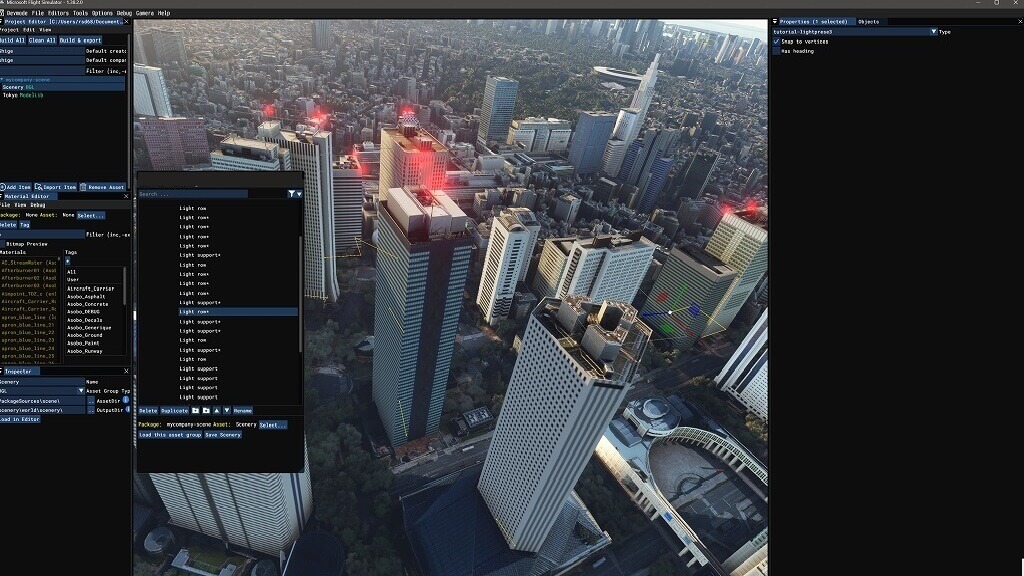This screenshot has height=576, width=1024.
Task: Open Project menu in Project Editor
Action: point(10,30)
